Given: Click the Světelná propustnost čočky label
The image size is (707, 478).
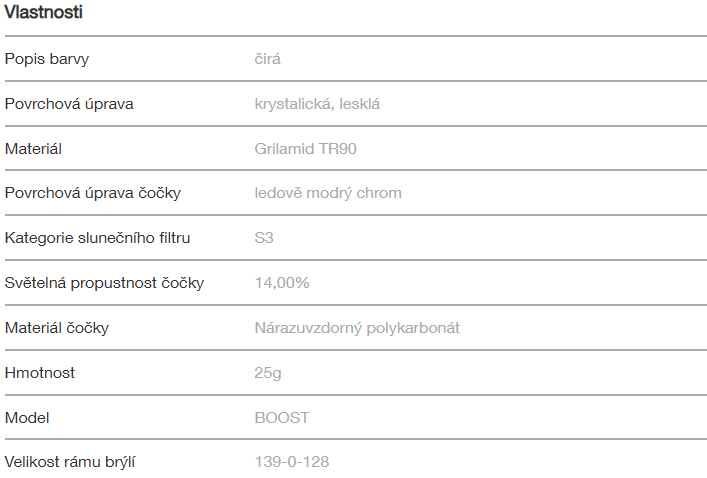Looking at the screenshot, I should (x=104, y=283).
